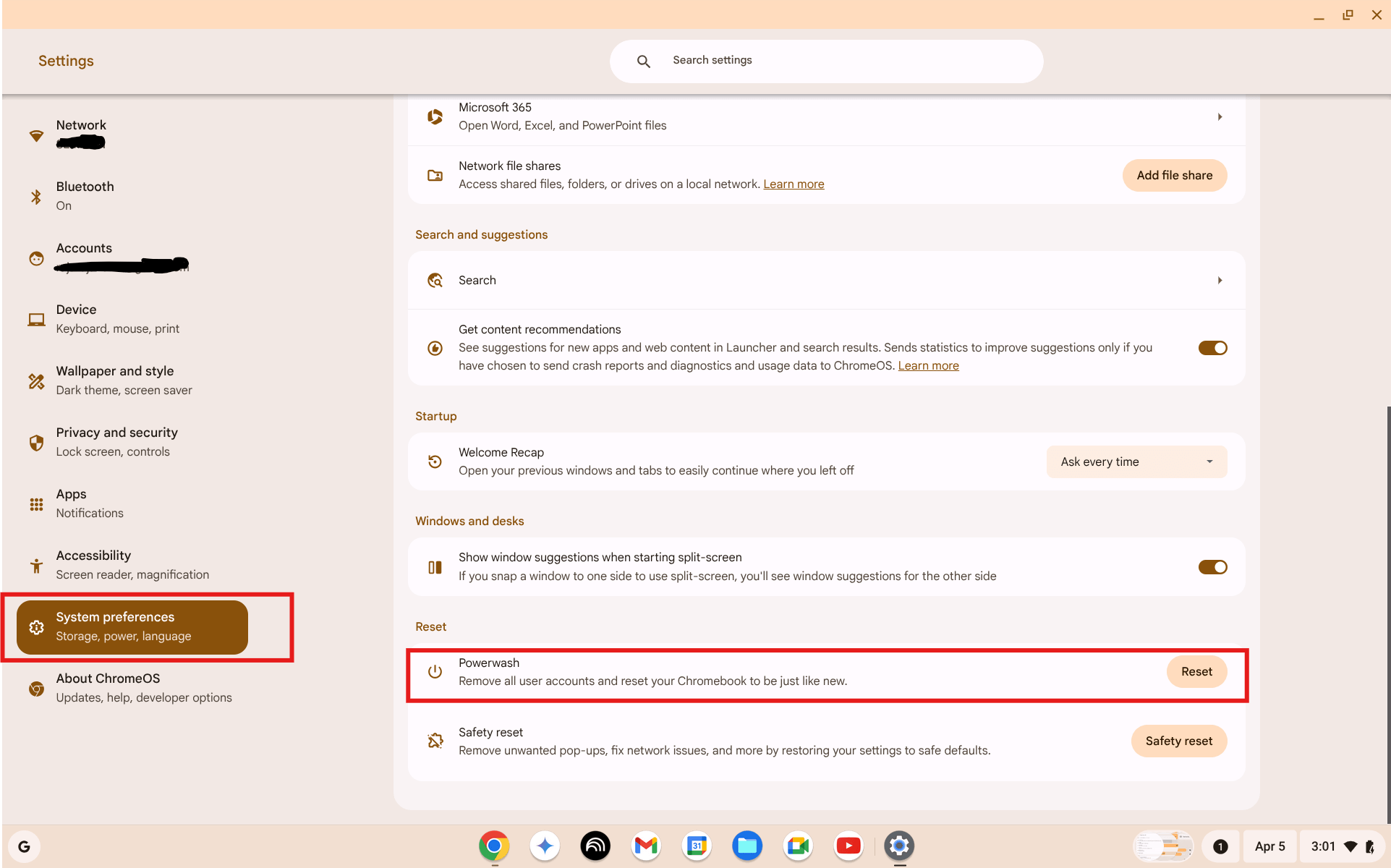This screenshot has height=868, width=1391.
Task: Expand the Microsoft 365 settings row
Action: point(1219,116)
